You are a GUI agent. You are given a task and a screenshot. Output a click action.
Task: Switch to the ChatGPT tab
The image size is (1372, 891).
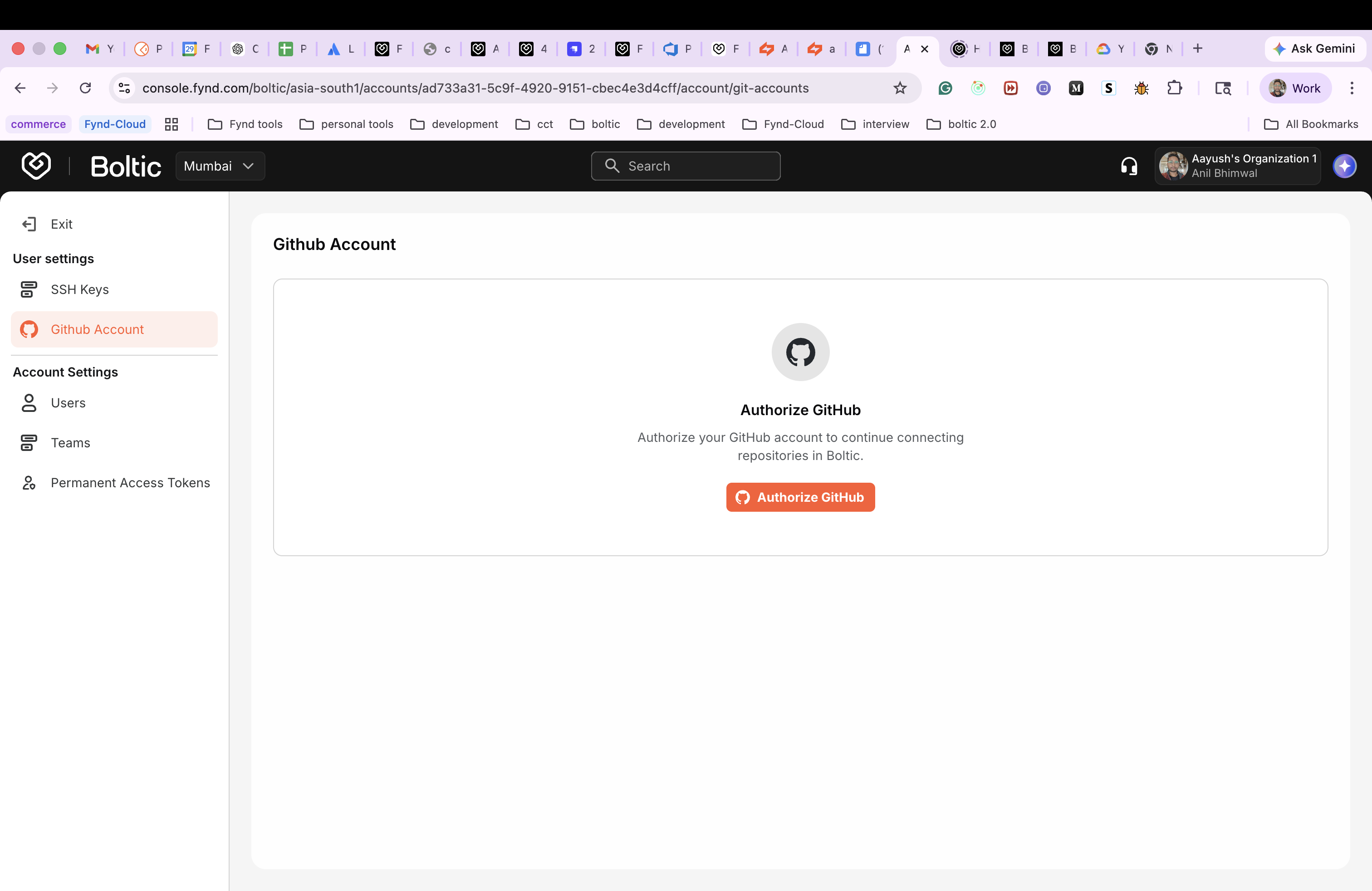[x=245, y=49]
